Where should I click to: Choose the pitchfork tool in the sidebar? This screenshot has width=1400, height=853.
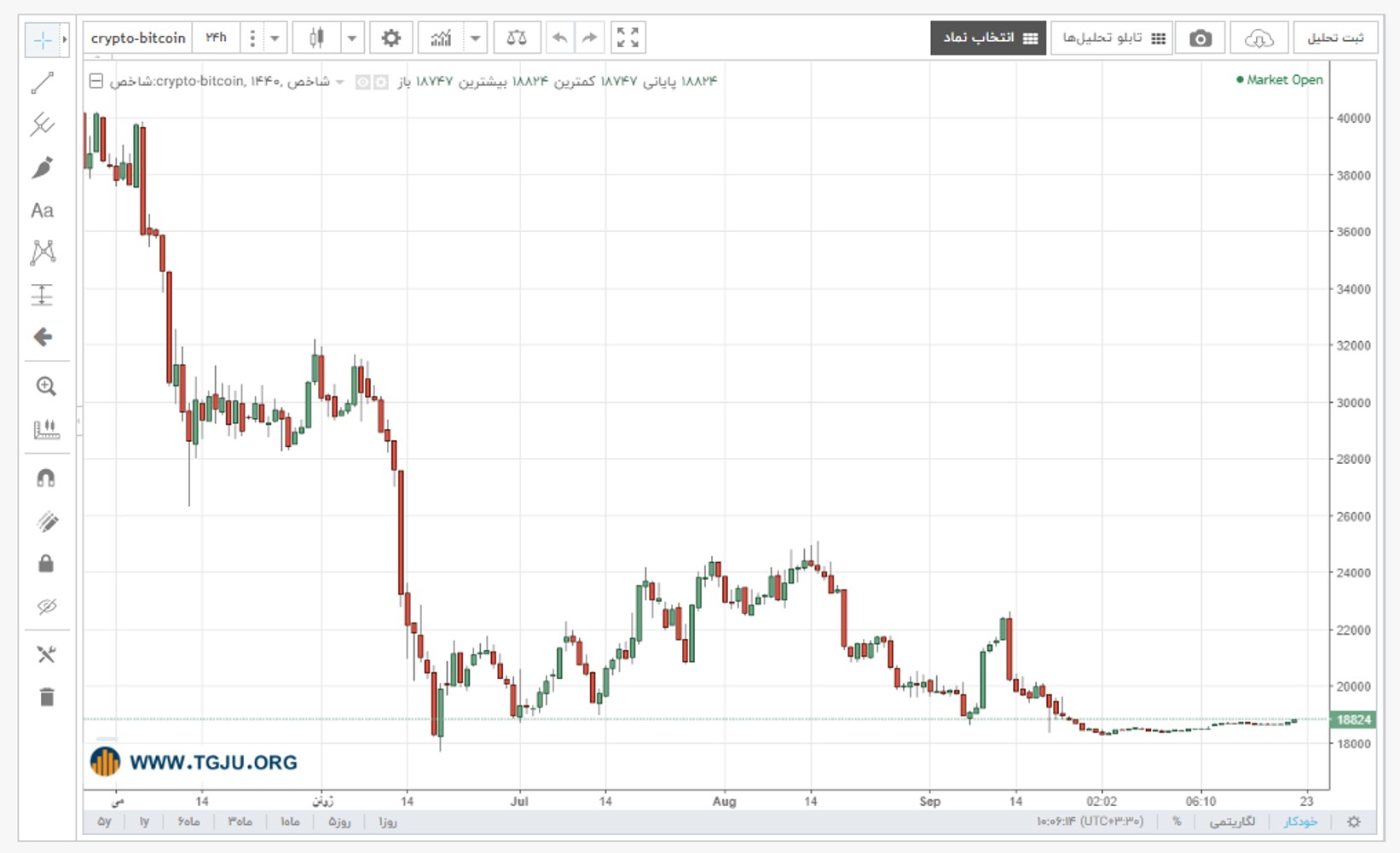42,125
